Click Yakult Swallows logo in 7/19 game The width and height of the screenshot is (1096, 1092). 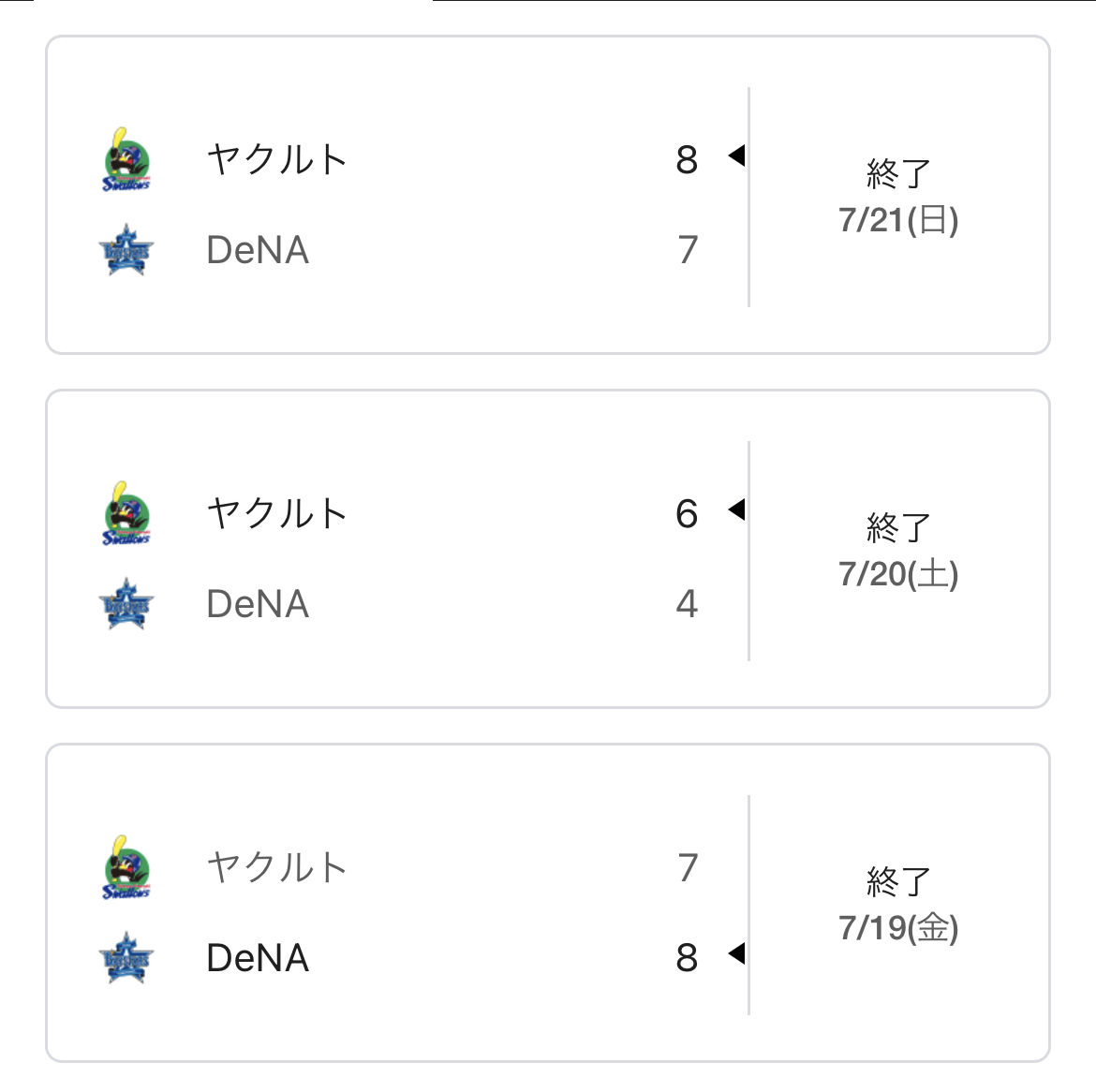click(126, 868)
